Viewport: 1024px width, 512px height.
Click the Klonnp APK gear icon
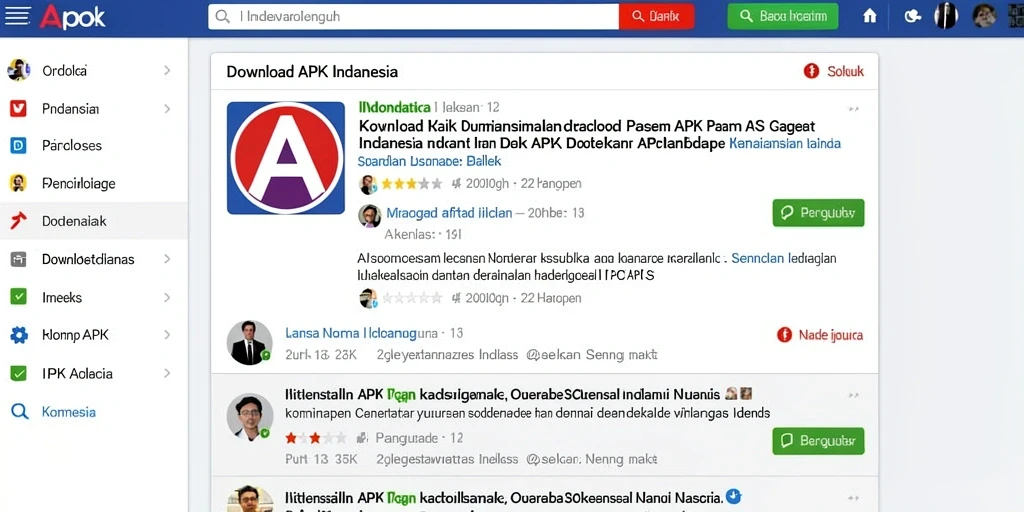click(19, 335)
